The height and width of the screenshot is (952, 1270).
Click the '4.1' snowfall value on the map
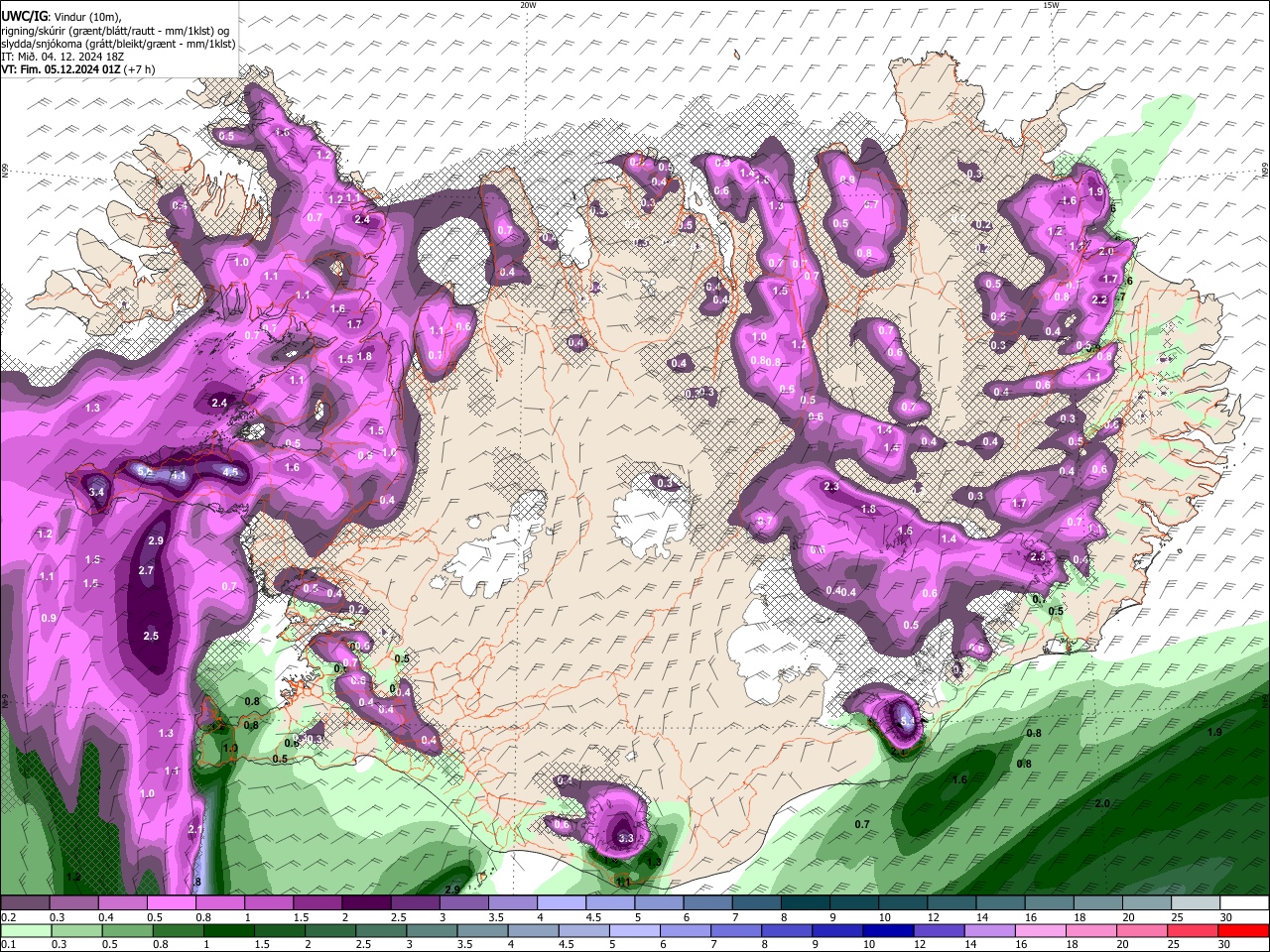[179, 476]
